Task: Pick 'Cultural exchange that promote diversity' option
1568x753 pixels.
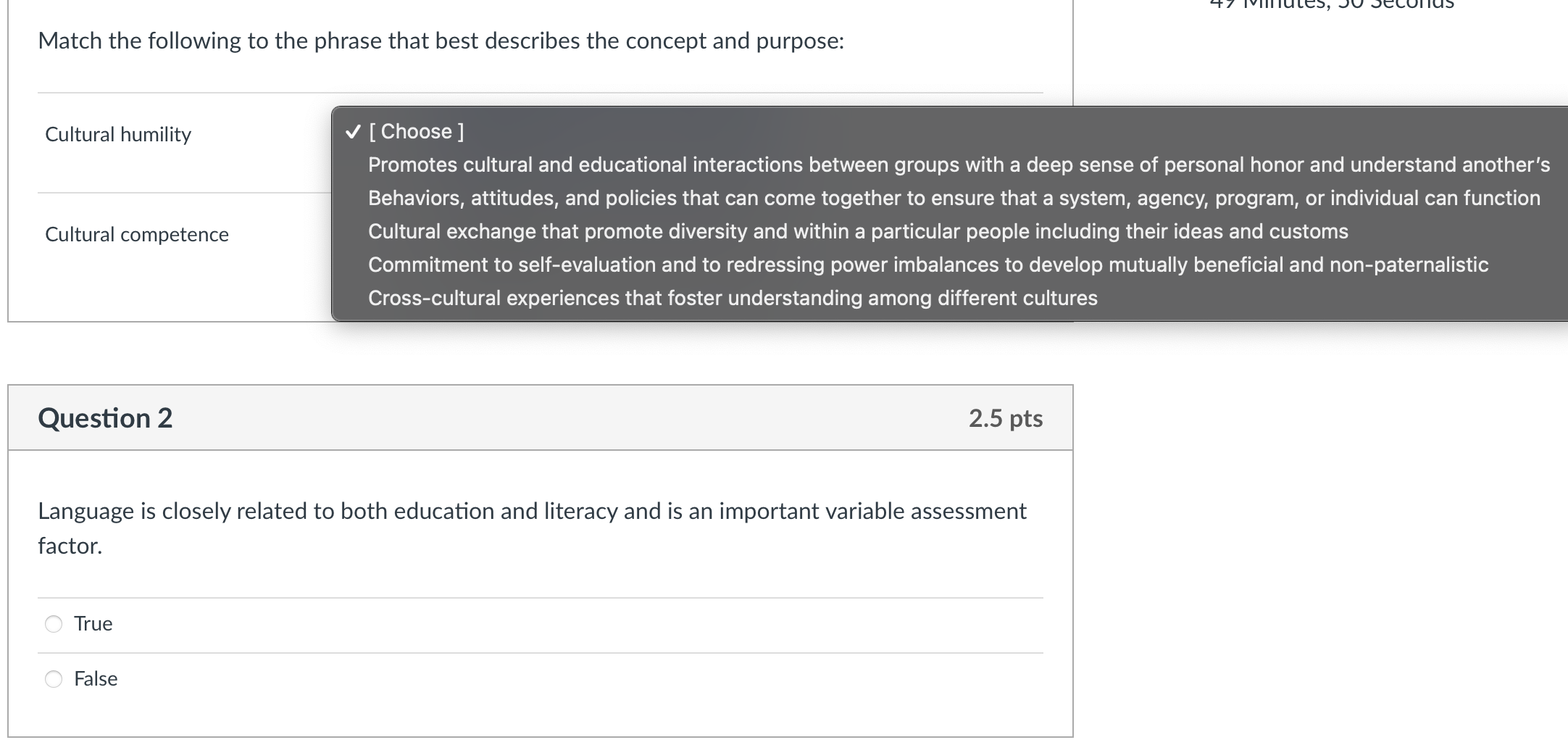Action: pyautogui.click(x=858, y=232)
